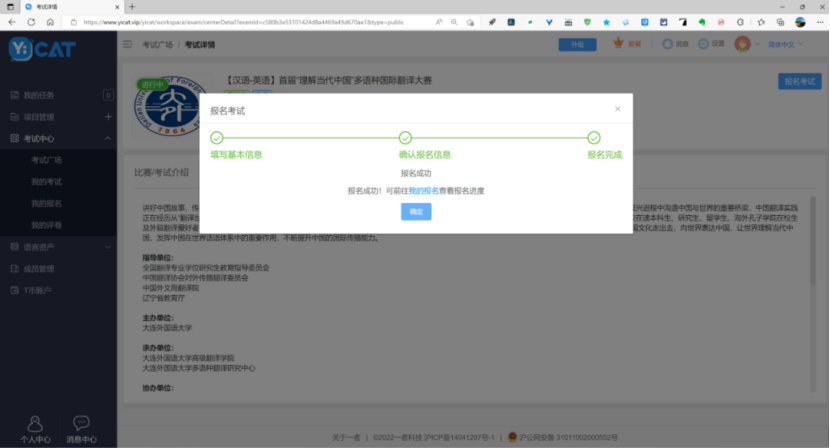Viewport: 830px width, 448px height.
Task: Click the blue 确定 button in dialog
Action: click(416, 211)
